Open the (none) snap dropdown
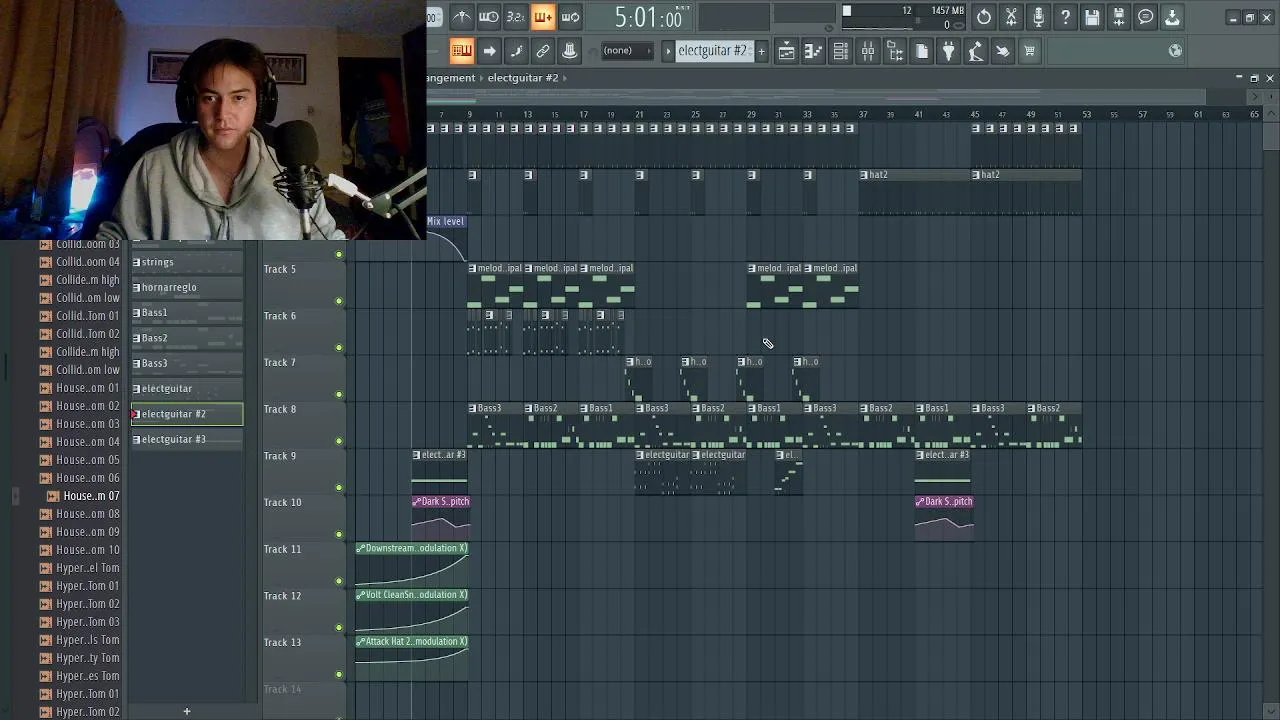 (626, 51)
